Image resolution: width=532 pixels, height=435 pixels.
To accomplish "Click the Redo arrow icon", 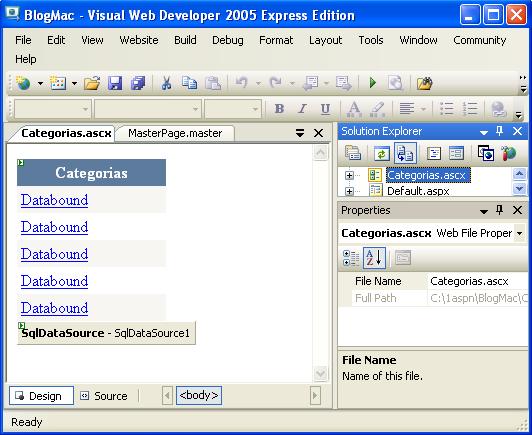I will 276,83.
